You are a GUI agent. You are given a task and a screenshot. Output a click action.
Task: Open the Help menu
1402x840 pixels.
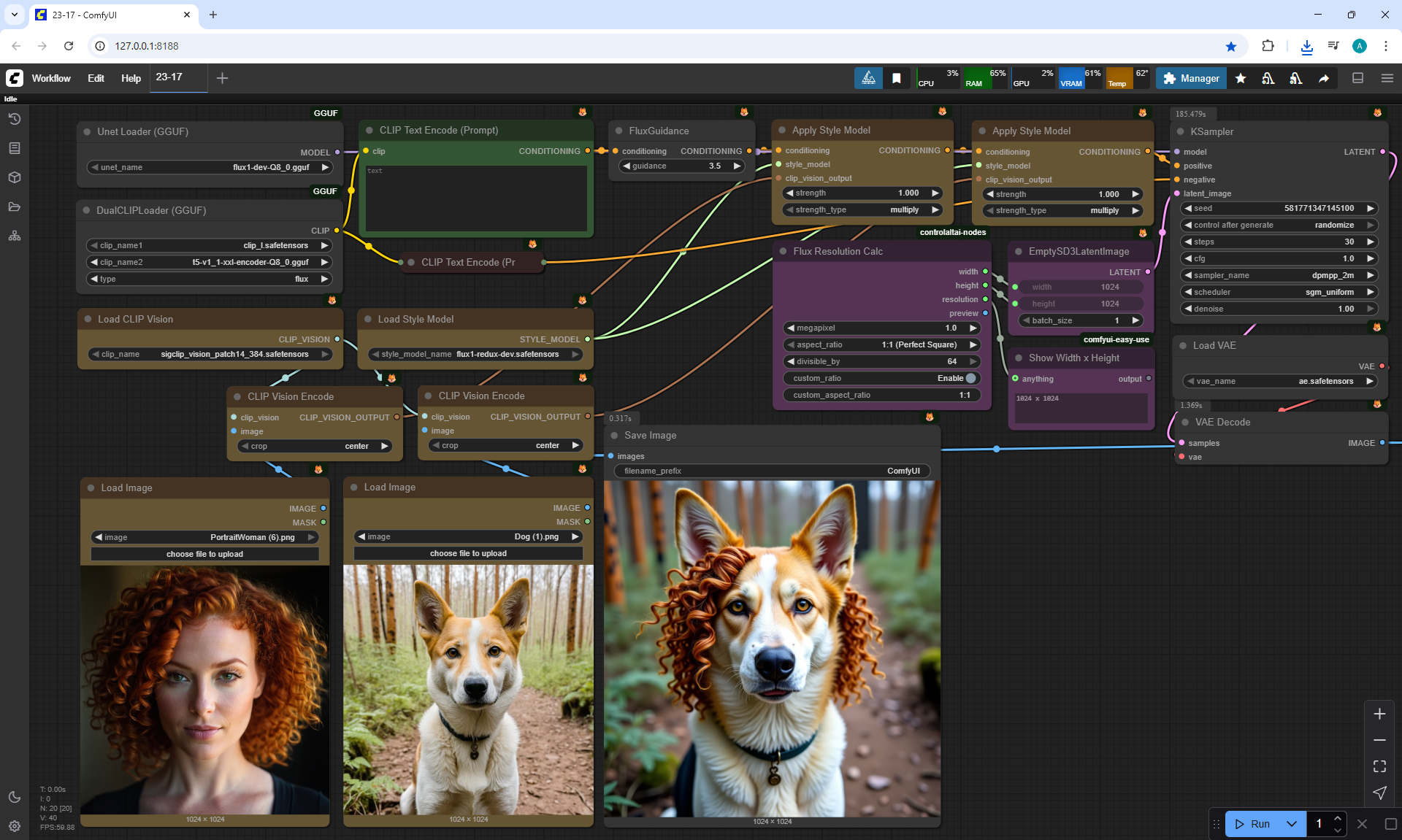[131, 78]
